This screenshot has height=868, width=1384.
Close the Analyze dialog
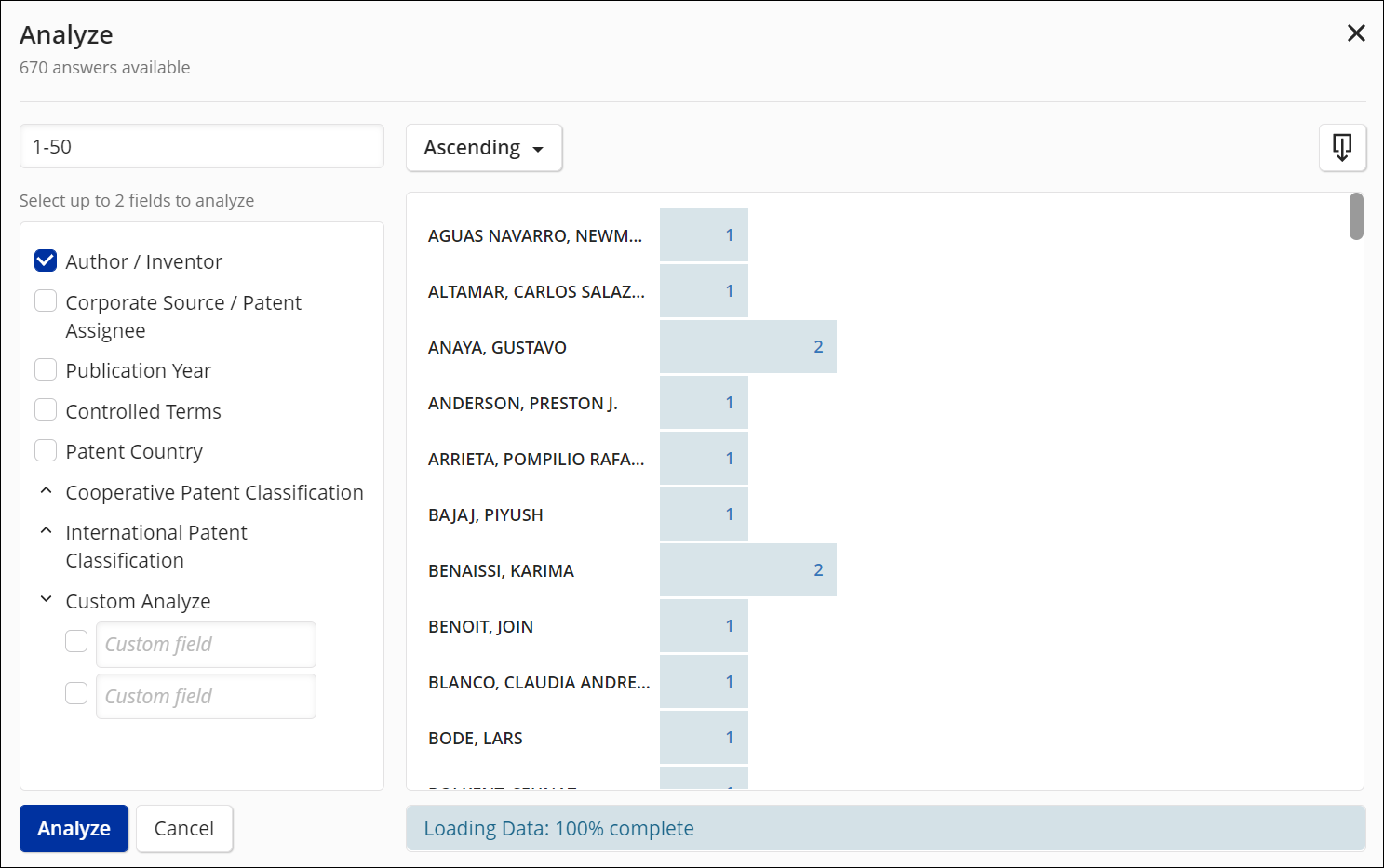coord(1356,33)
